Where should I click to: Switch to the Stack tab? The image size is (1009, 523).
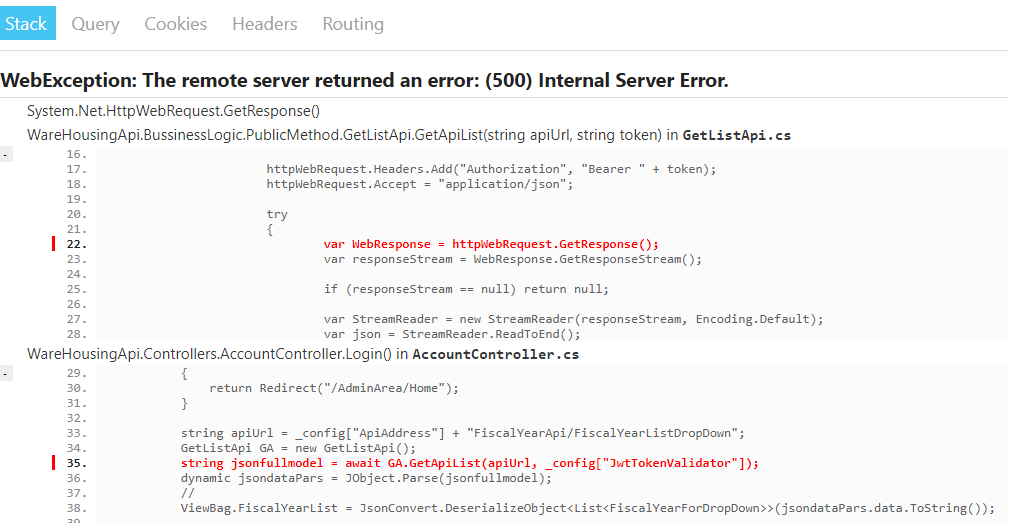pyautogui.click(x=27, y=23)
